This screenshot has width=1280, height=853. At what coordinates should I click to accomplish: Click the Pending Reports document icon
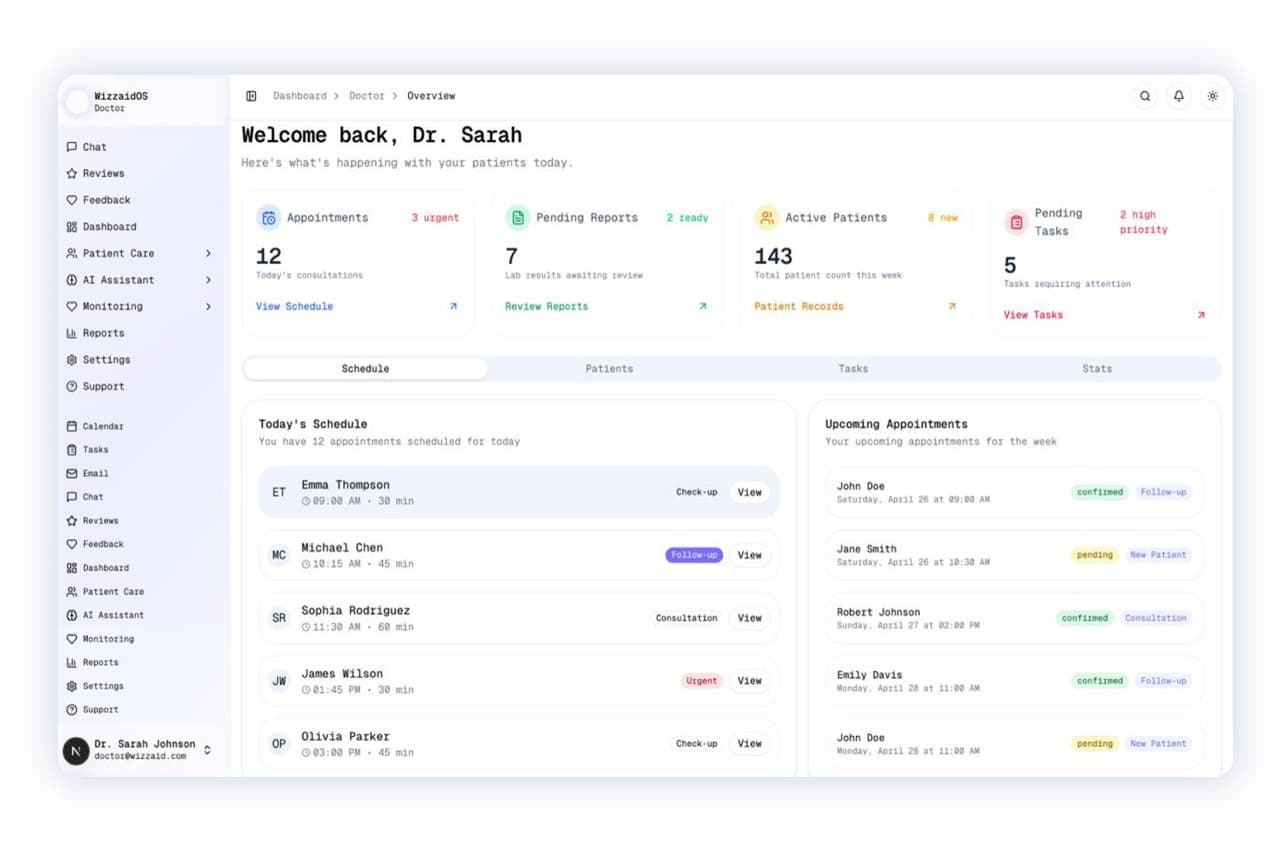point(518,217)
